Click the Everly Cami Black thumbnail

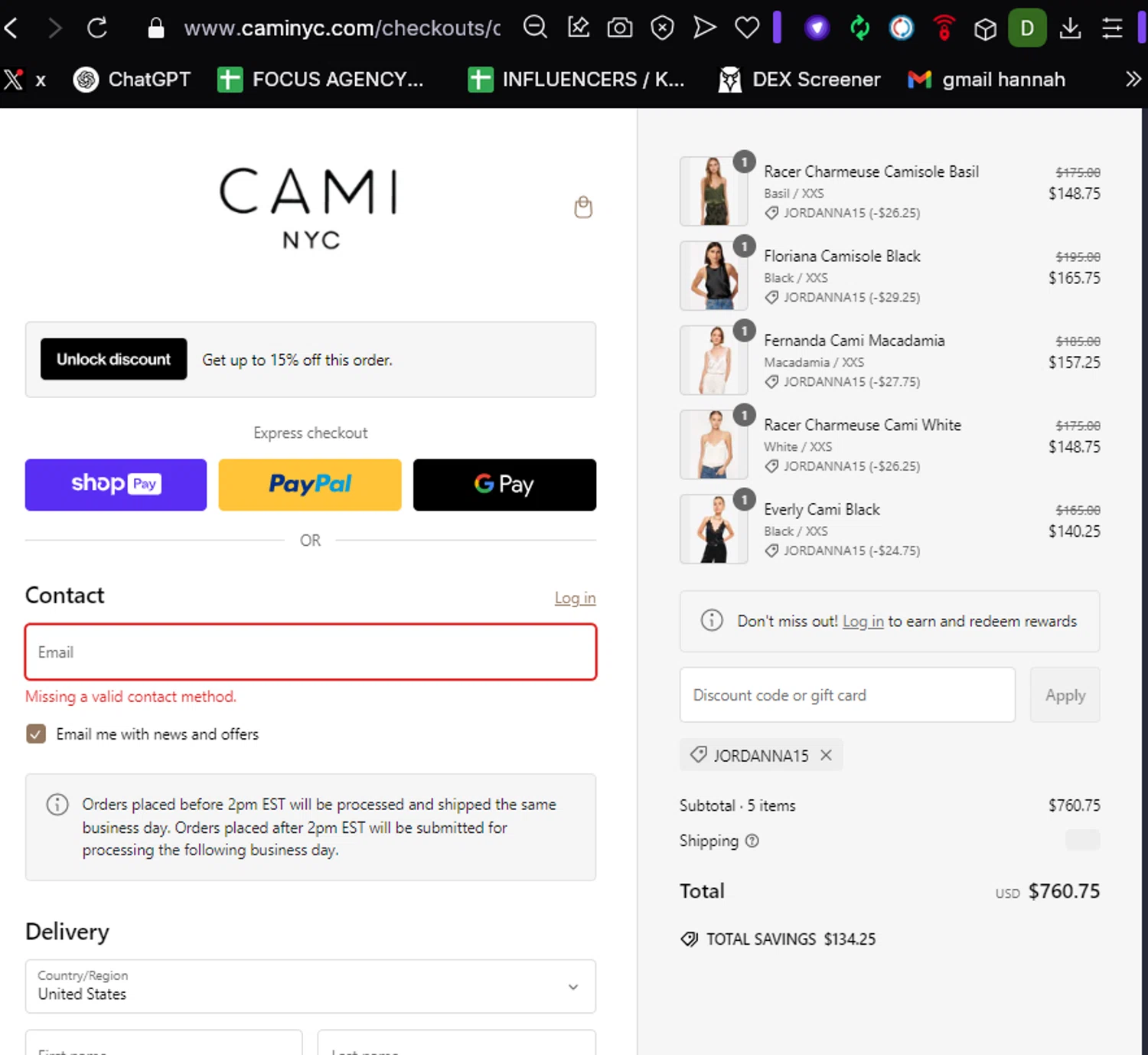714,529
